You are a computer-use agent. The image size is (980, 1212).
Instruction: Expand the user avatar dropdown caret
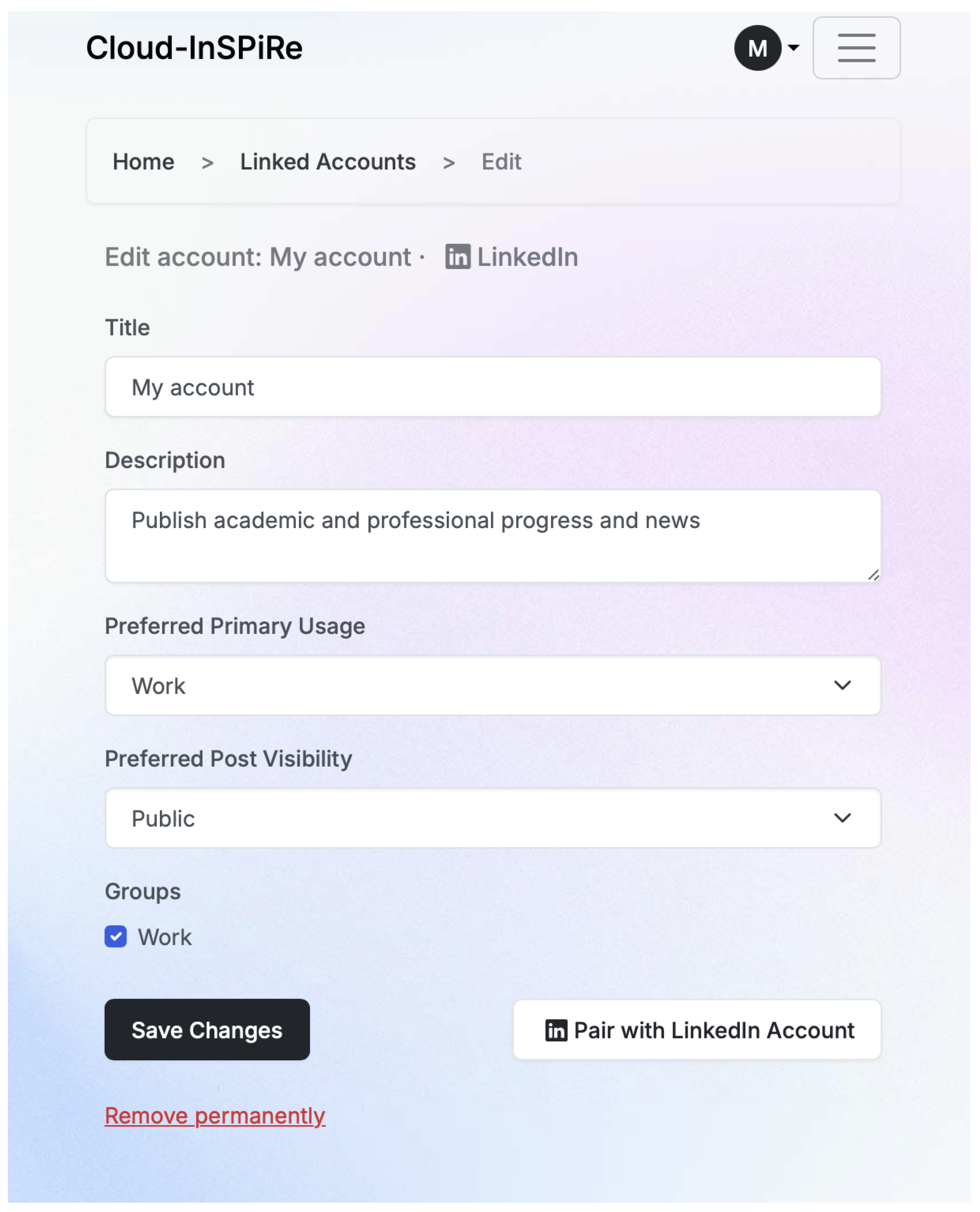click(794, 48)
